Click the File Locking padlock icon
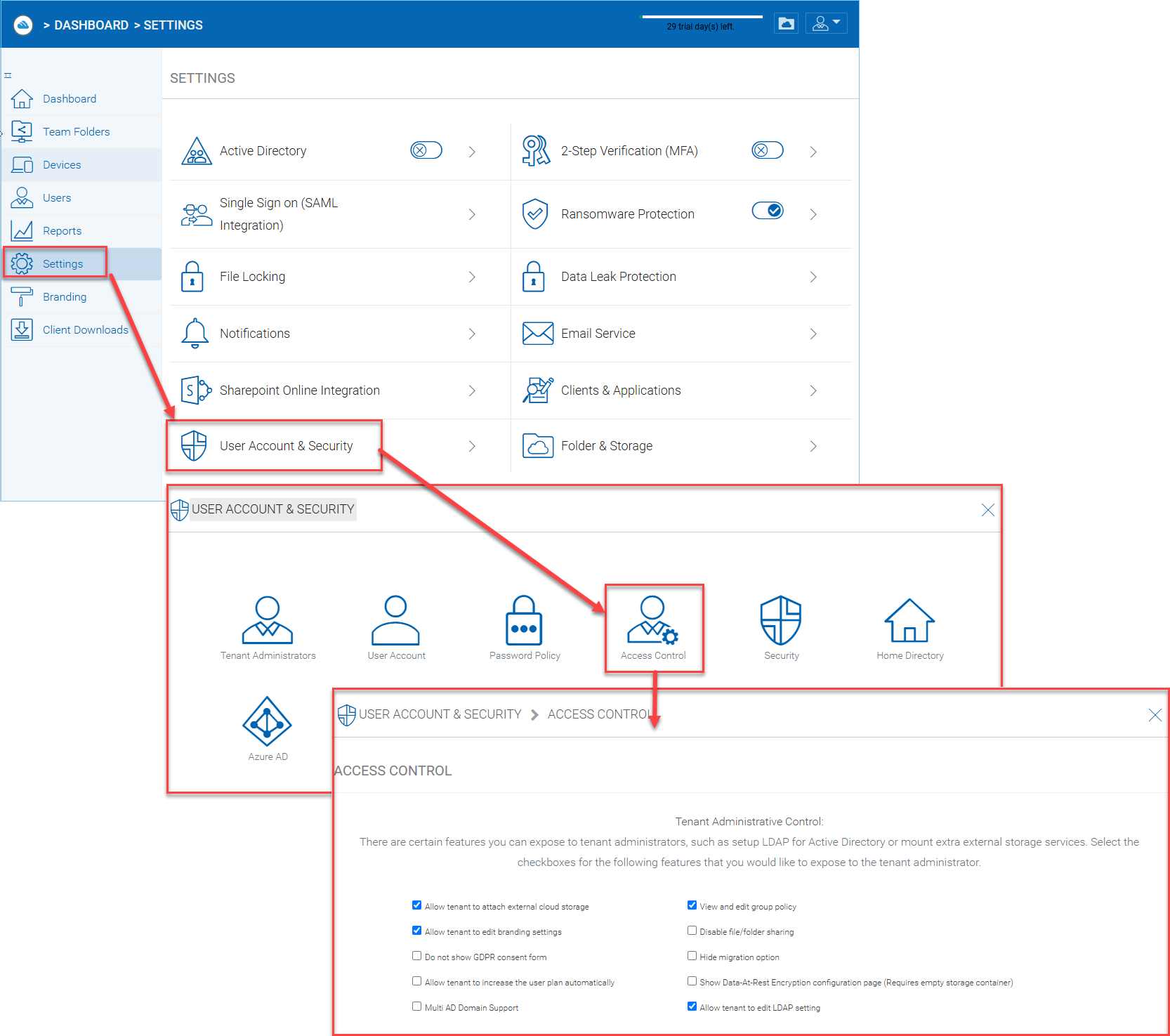Image resolution: width=1170 pixels, height=1036 pixels. click(x=192, y=277)
